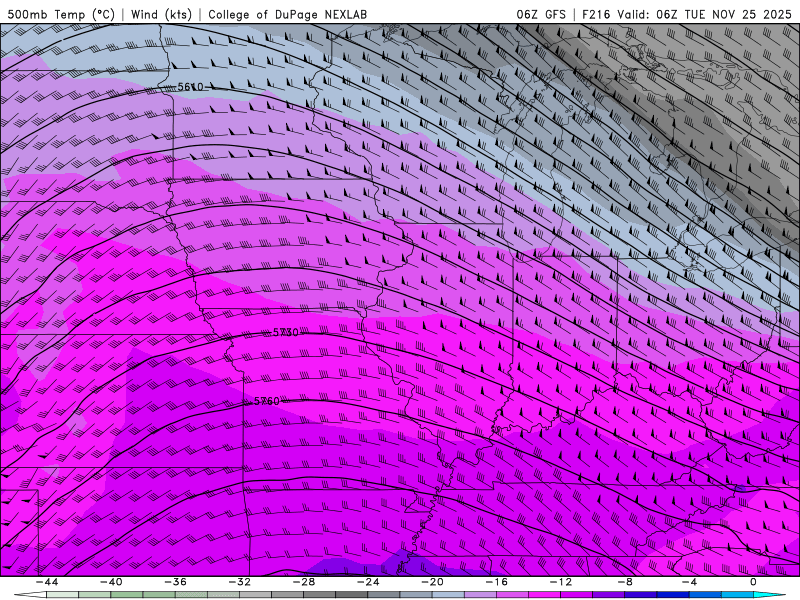Click the white arrow start of colorbar
The width and height of the screenshot is (800, 600).
[30, 595]
